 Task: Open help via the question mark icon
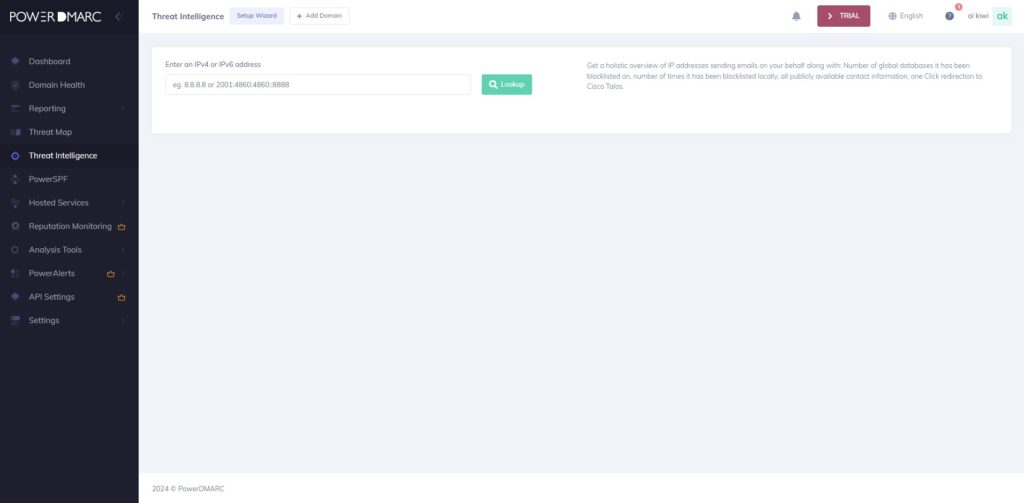950,16
